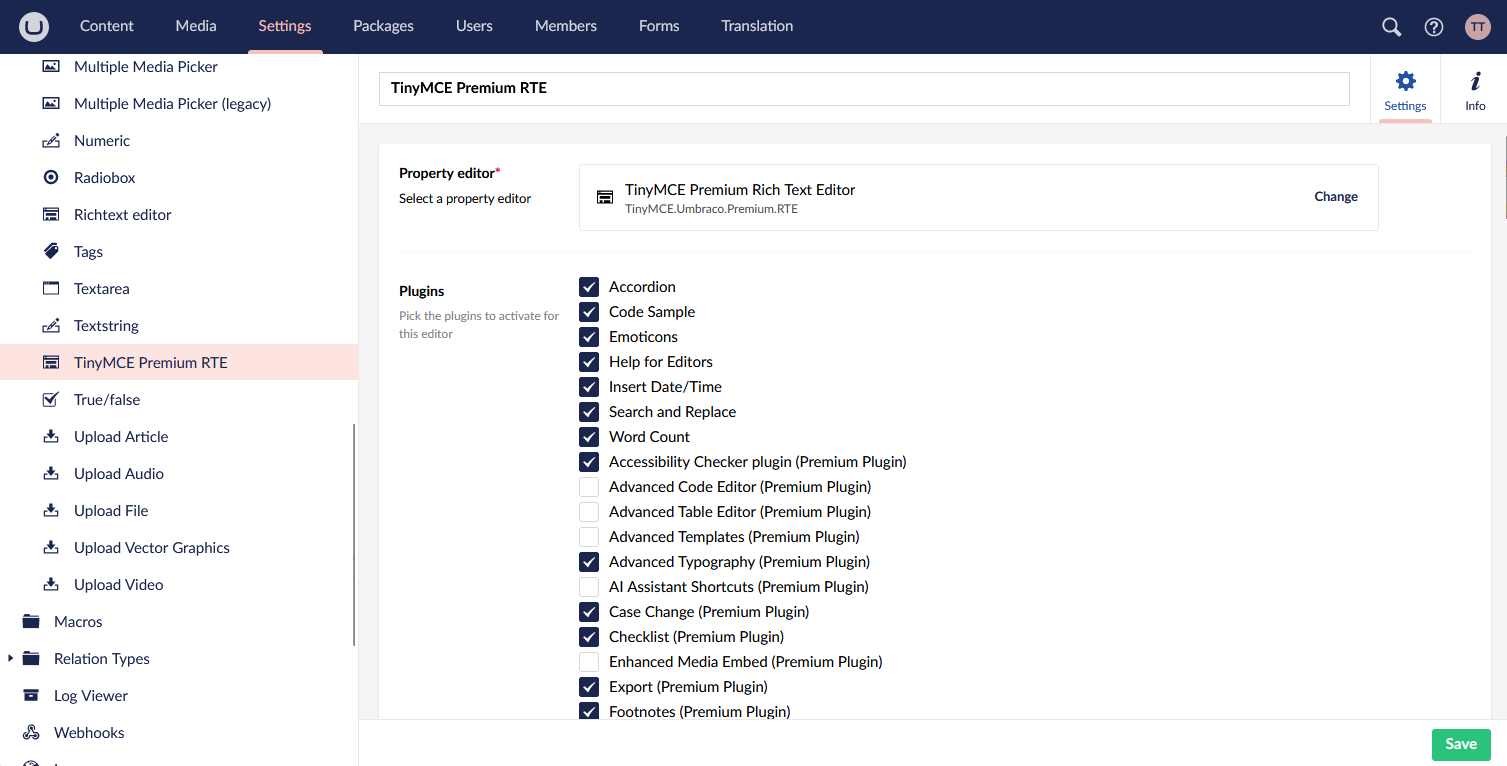1507x766 pixels.
Task: Click the settings tree vertical scrollbar
Action: tap(354, 535)
